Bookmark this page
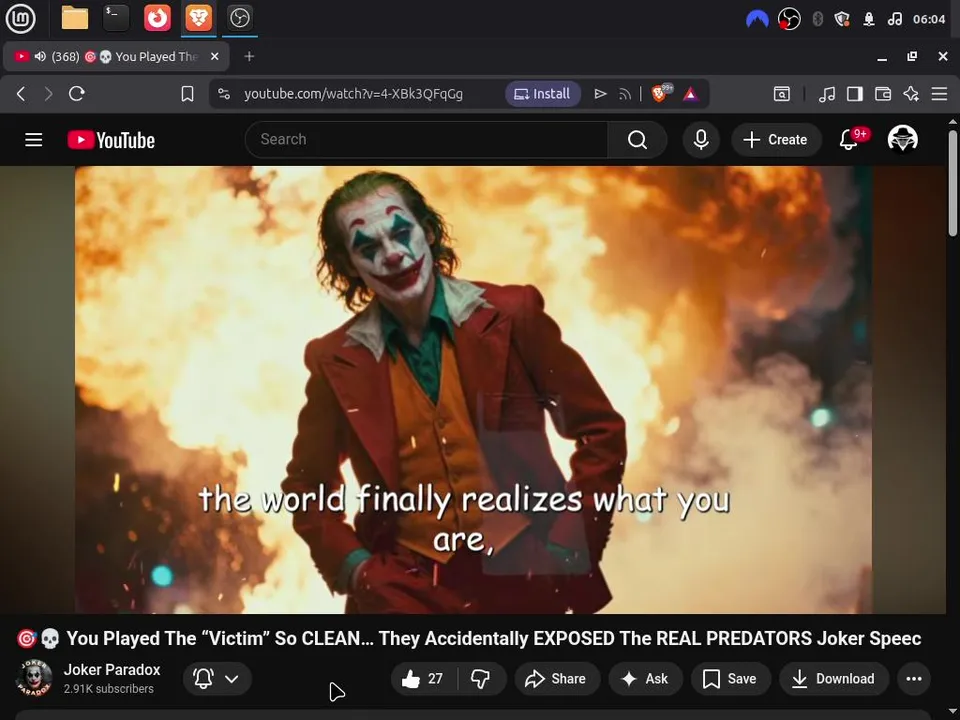Viewport: 960px width, 720px height. pyautogui.click(x=187, y=94)
